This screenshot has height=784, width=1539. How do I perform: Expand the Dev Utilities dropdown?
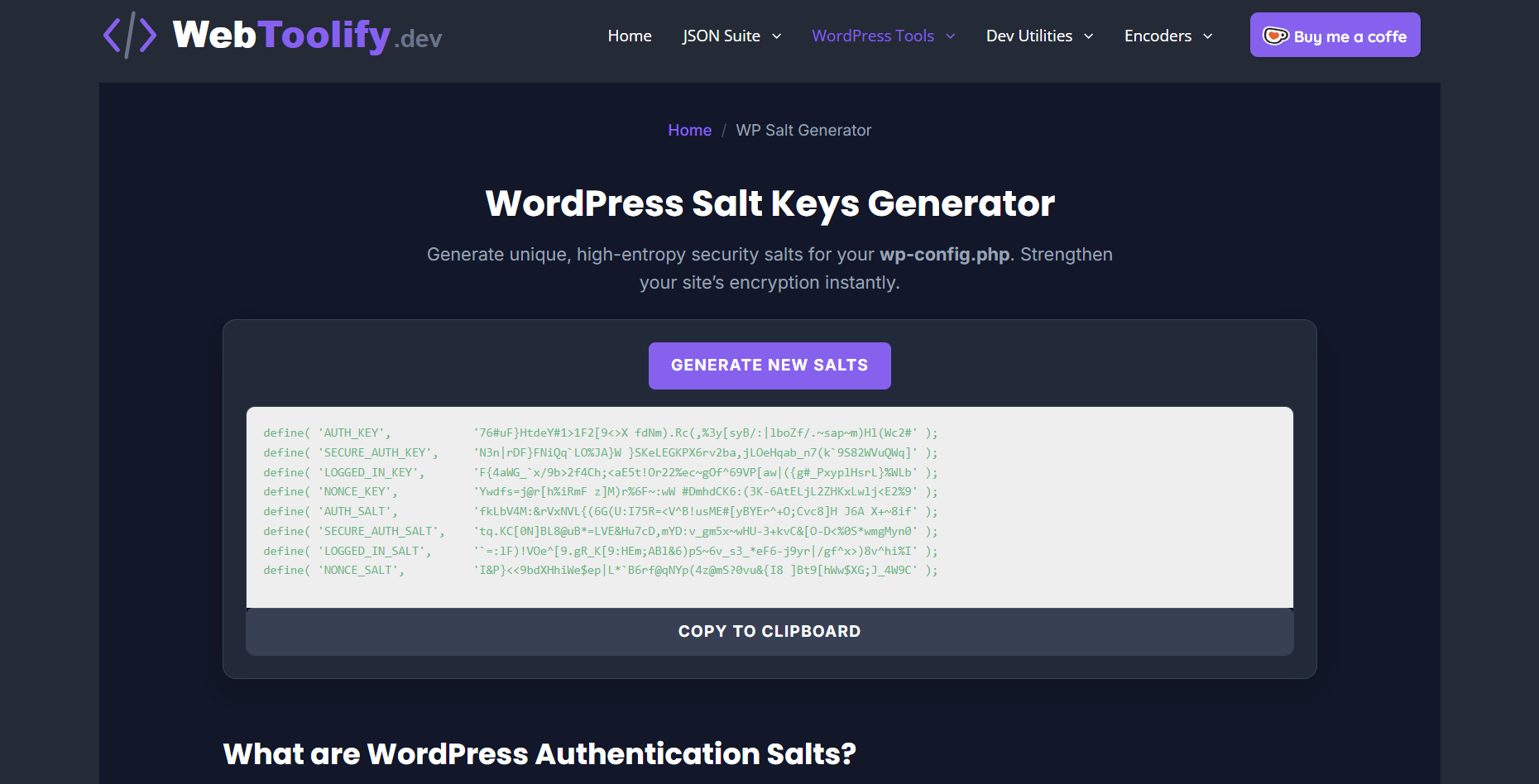pos(1028,36)
